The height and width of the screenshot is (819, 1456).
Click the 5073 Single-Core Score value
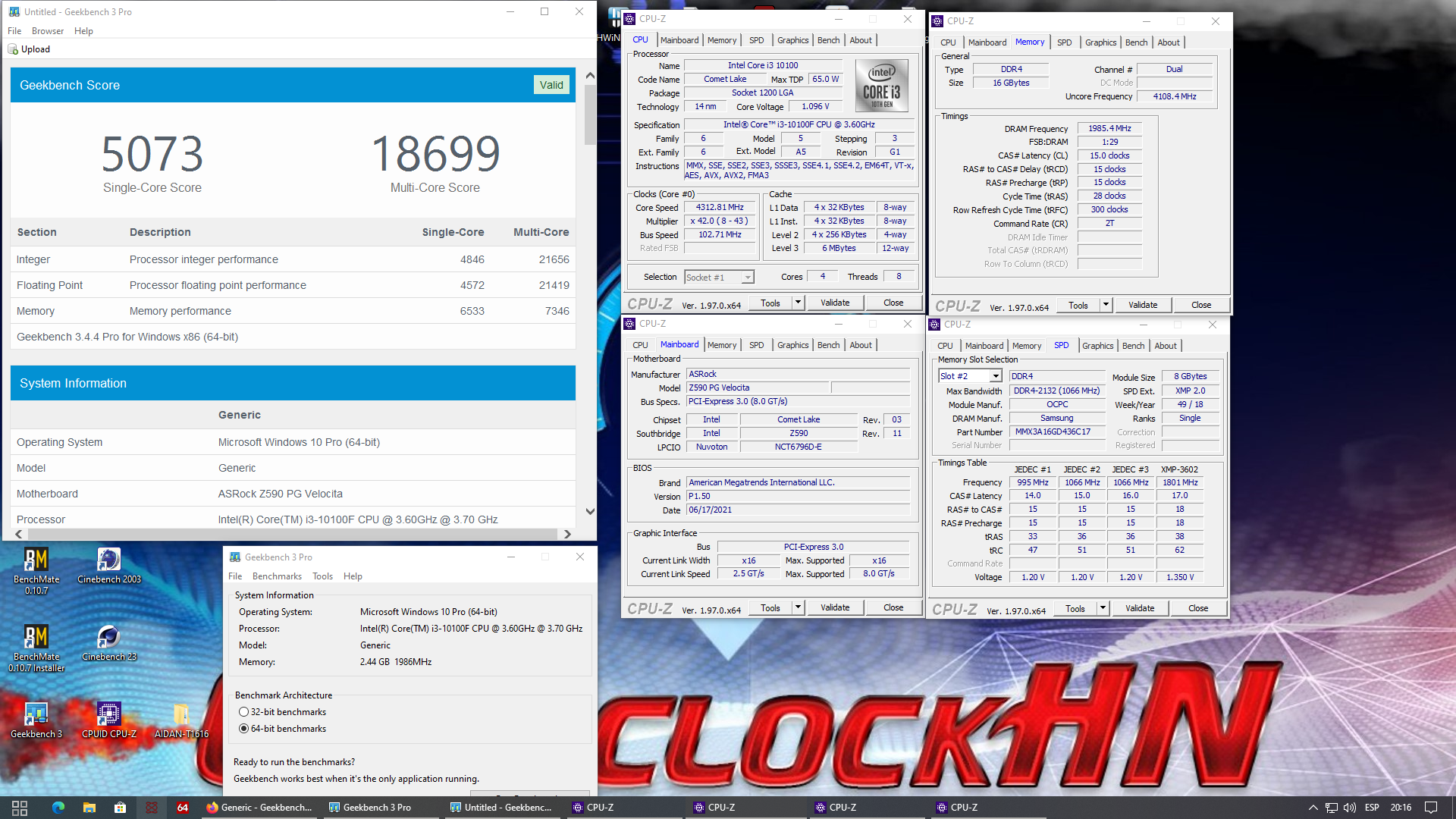click(x=152, y=153)
